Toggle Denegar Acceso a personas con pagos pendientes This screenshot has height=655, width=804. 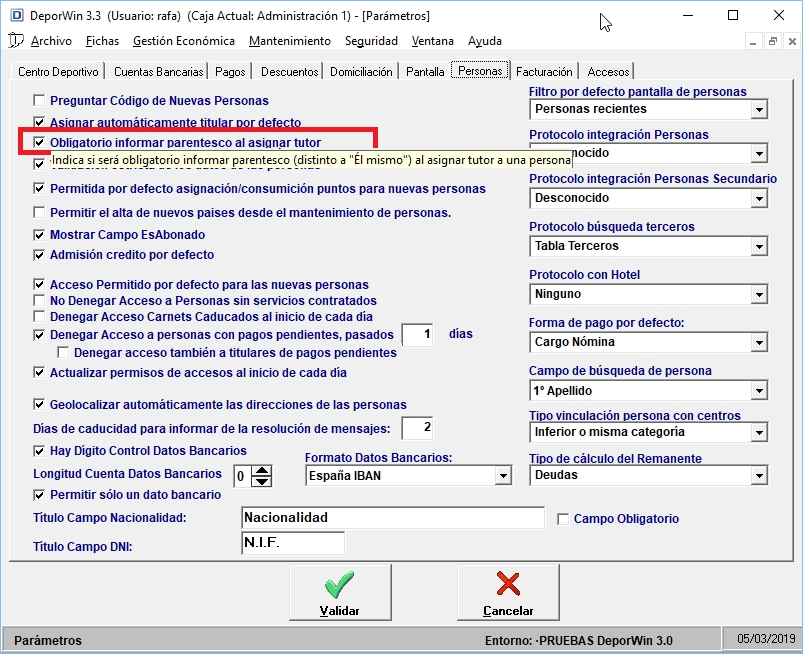39,335
